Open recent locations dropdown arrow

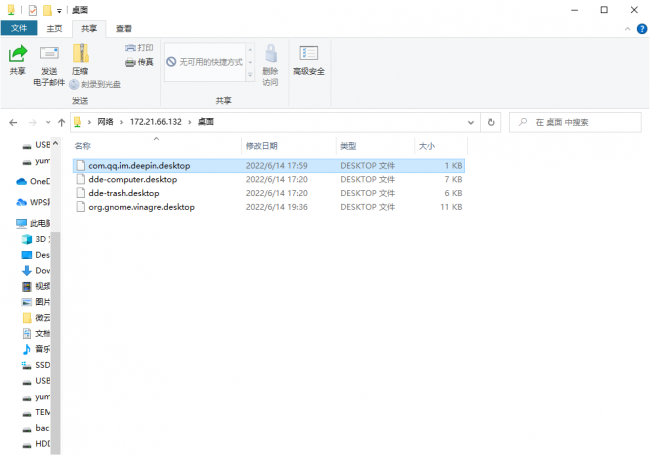[48, 122]
